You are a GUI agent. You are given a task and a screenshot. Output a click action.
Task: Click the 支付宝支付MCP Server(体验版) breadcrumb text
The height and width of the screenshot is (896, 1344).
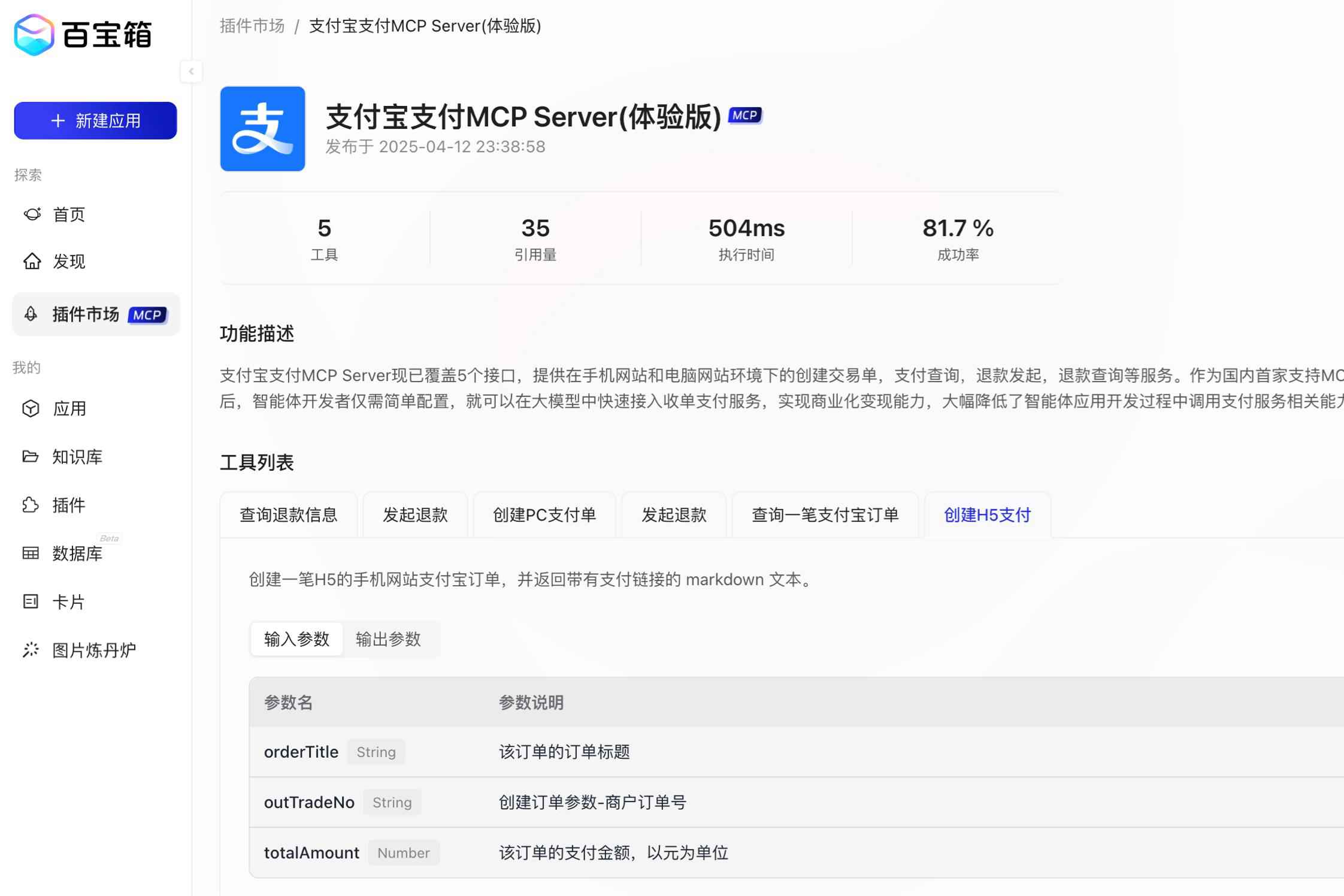tap(425, 26)
